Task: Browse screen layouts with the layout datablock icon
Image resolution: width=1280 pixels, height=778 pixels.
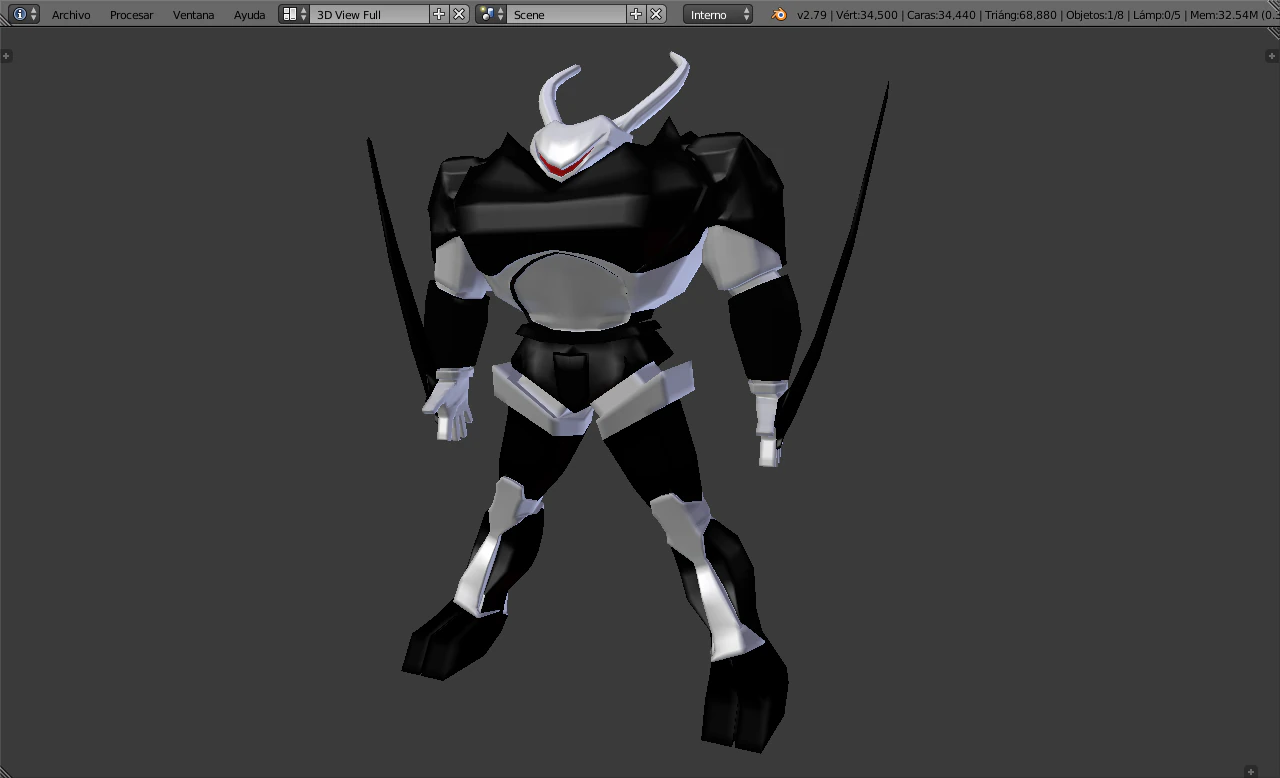Action: (x=288, y=14)
